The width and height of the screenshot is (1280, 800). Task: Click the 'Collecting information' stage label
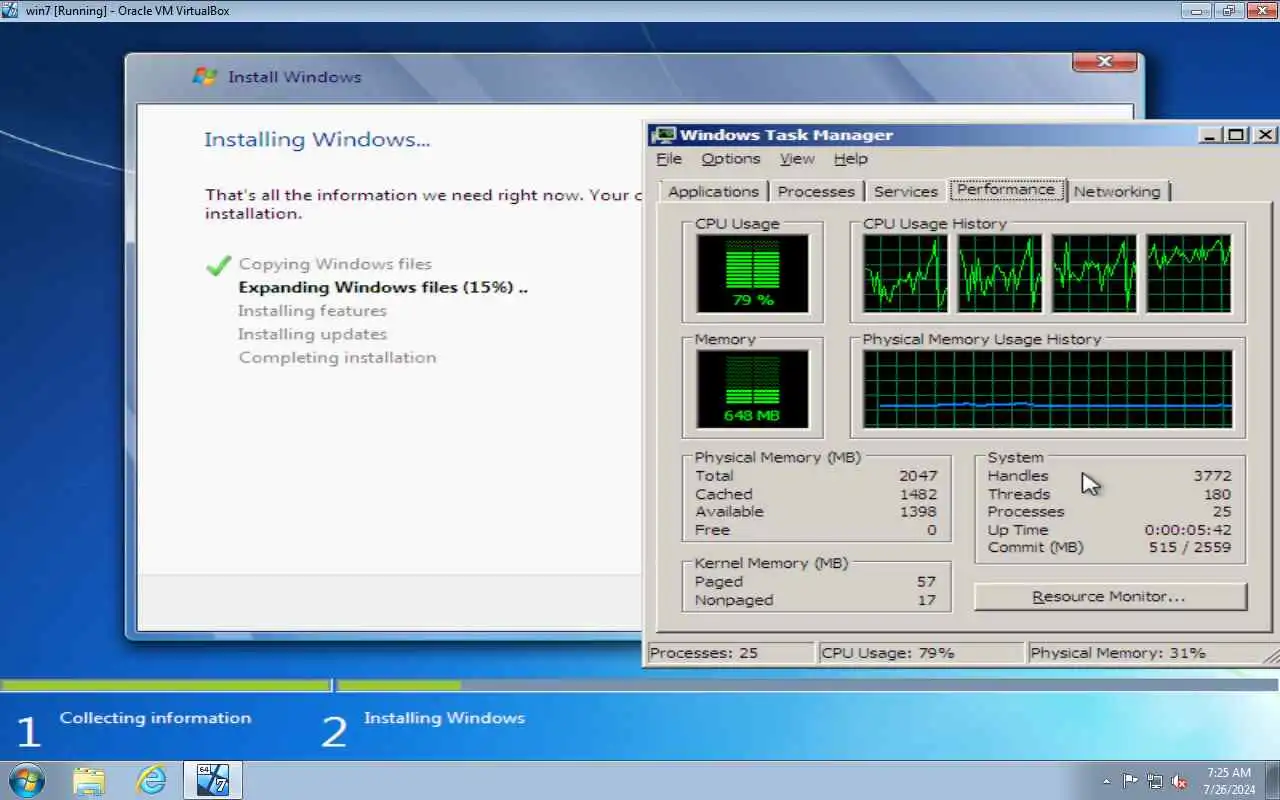pos(155,718)
